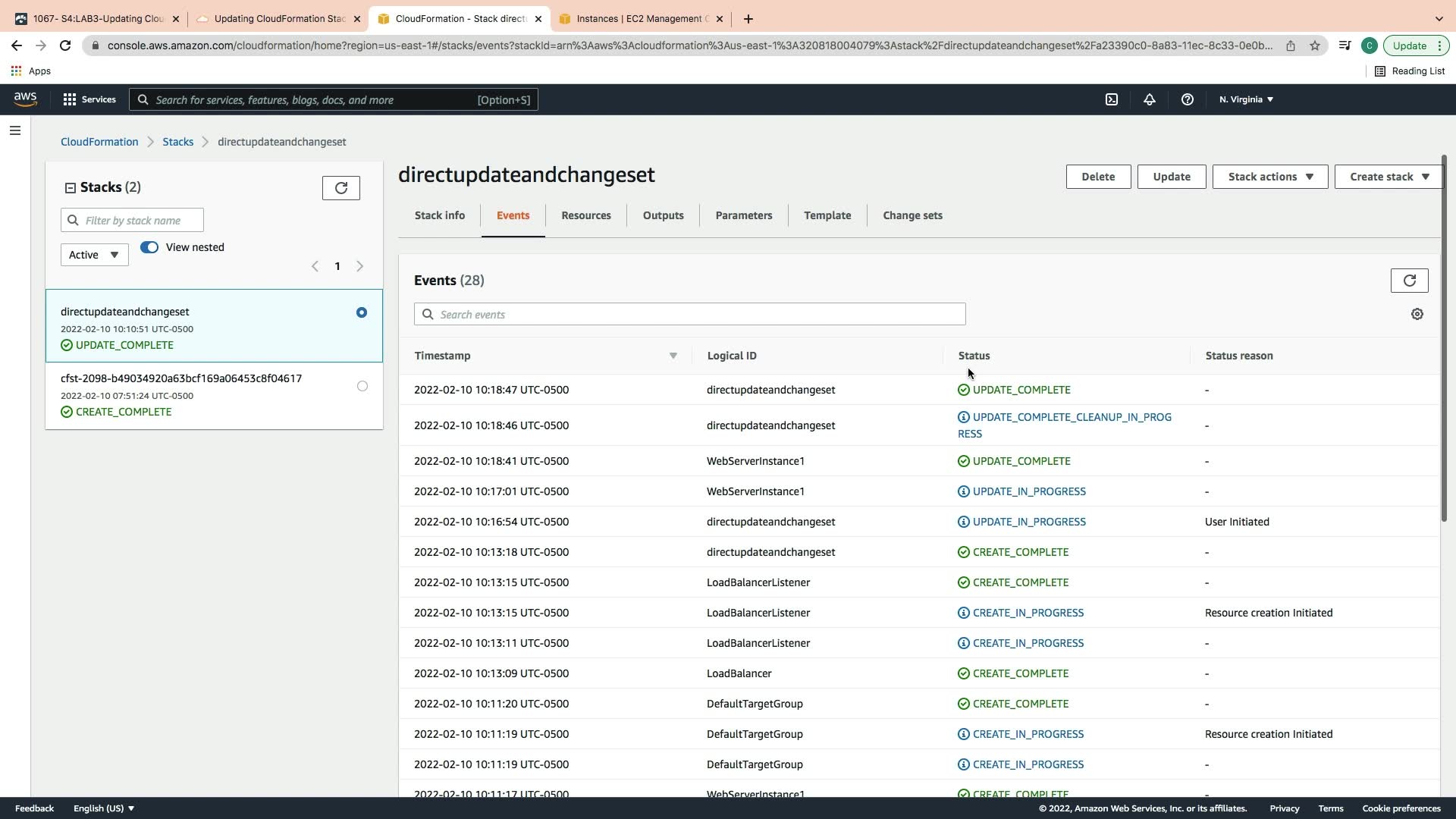The image size is (1456, 819).
Task: Open the N. Virginia region selector
Action: [1246, 99]
